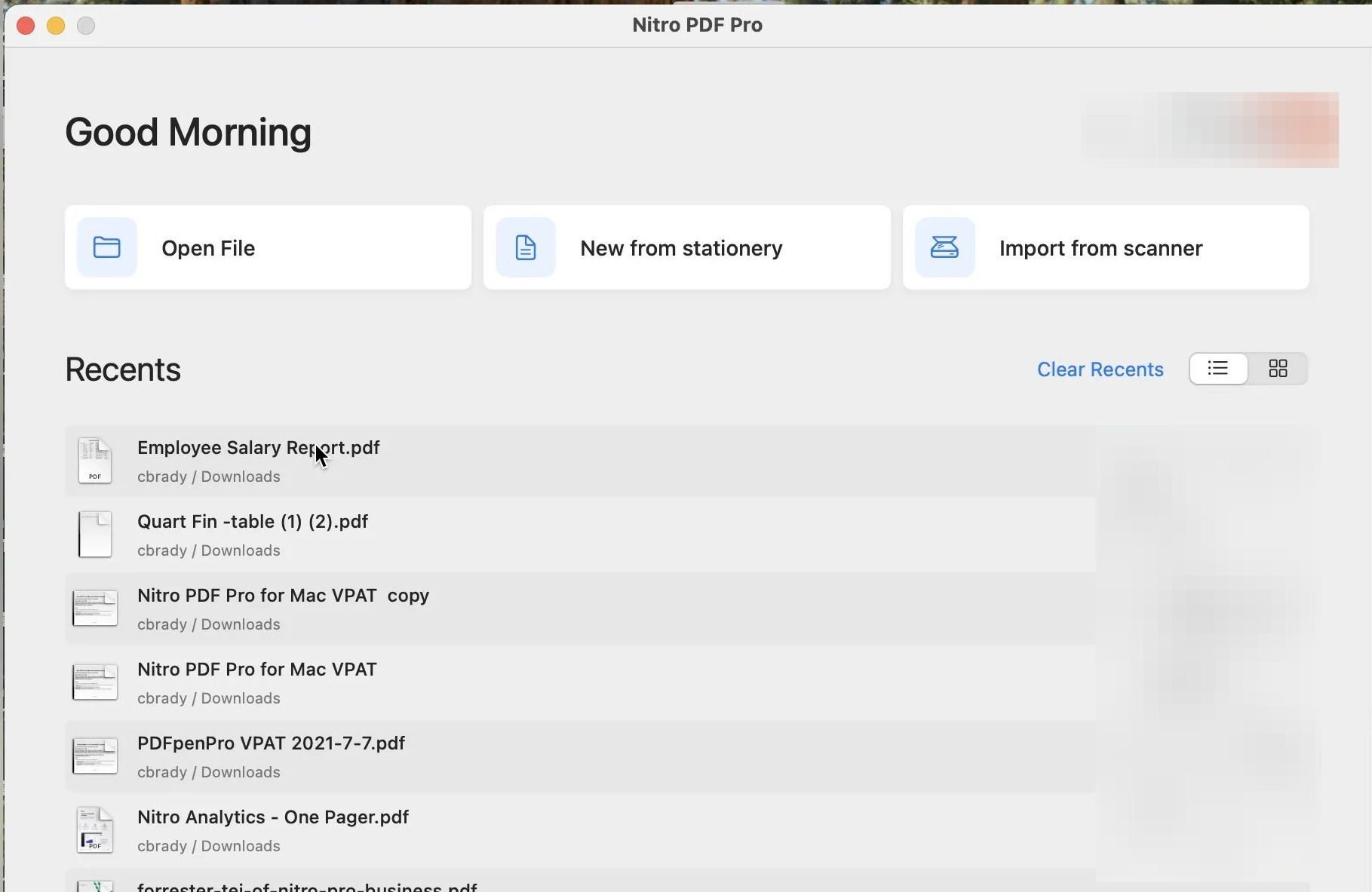
Task: Select Import from scanner text
Action: [1100, 248]
